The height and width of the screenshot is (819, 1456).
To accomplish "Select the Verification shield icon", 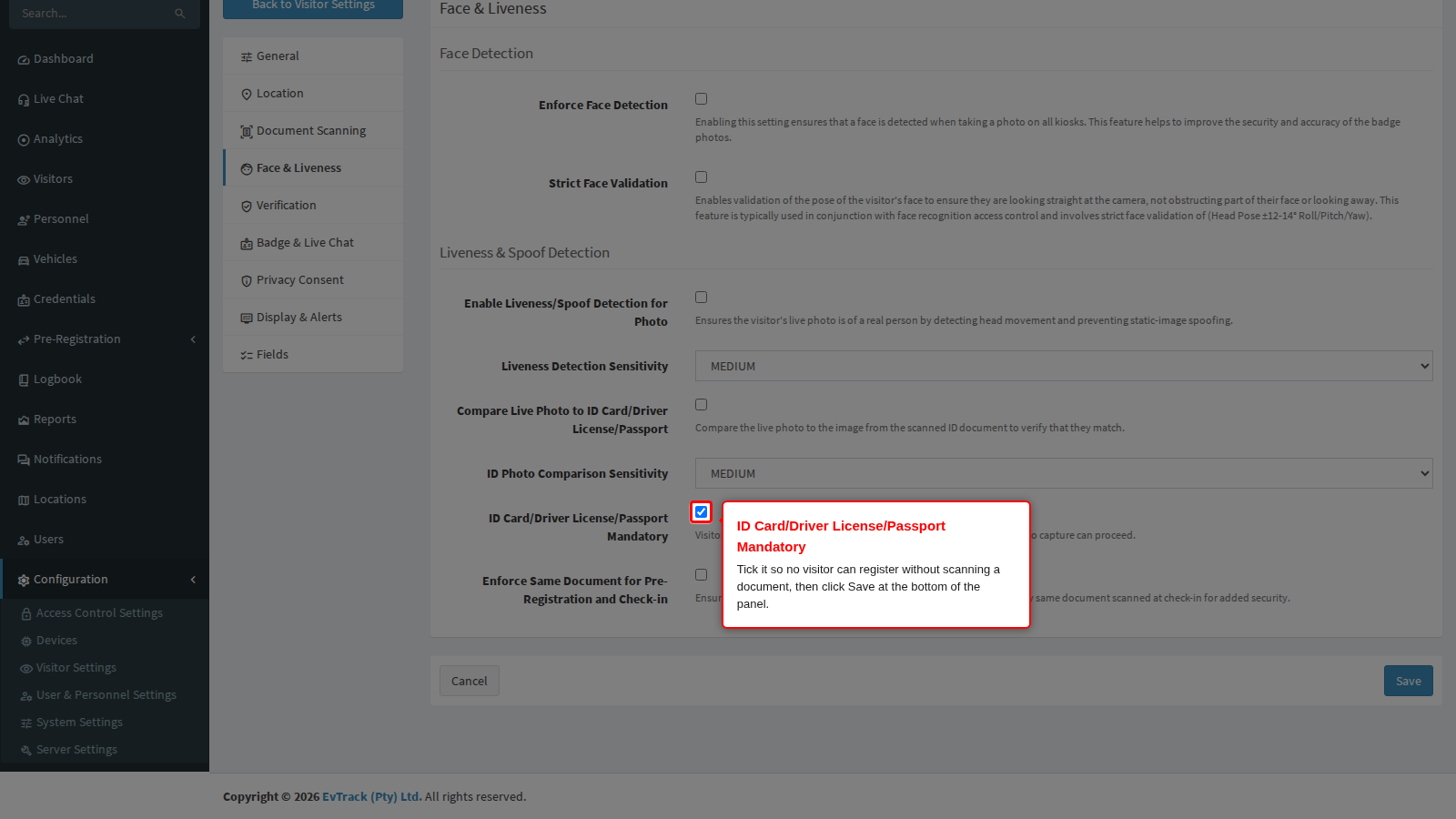I will click(x=247, y=207).
